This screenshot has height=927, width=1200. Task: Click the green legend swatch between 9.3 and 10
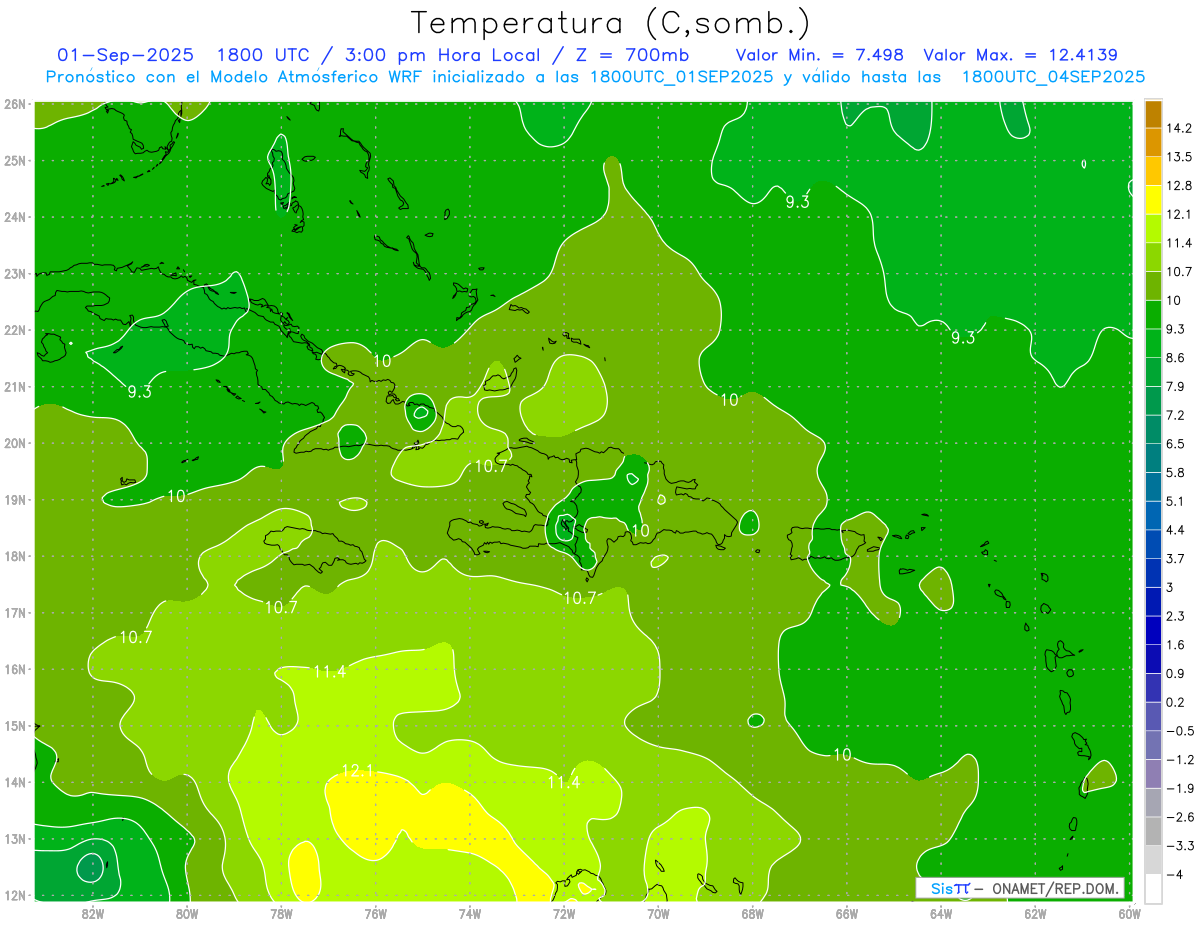(1153, 314)
